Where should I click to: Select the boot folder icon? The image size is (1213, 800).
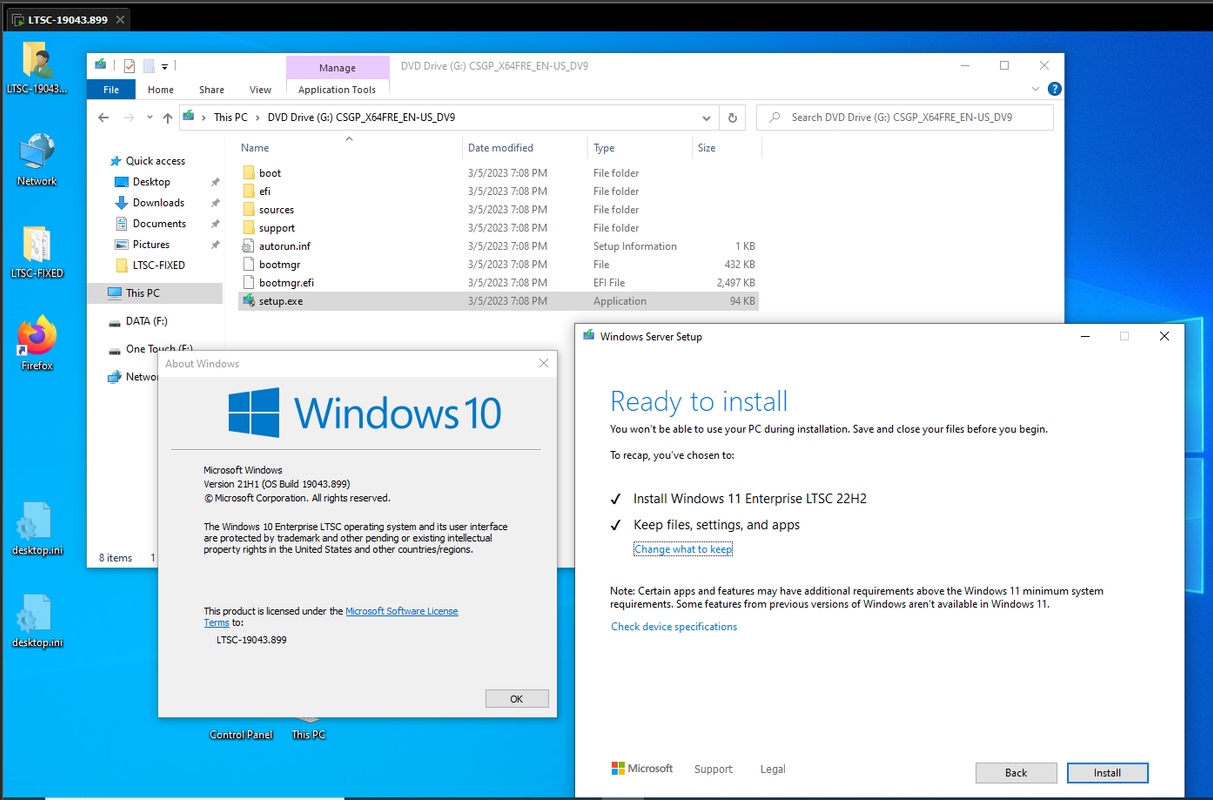pyautogui.click(x=250, y=173)
